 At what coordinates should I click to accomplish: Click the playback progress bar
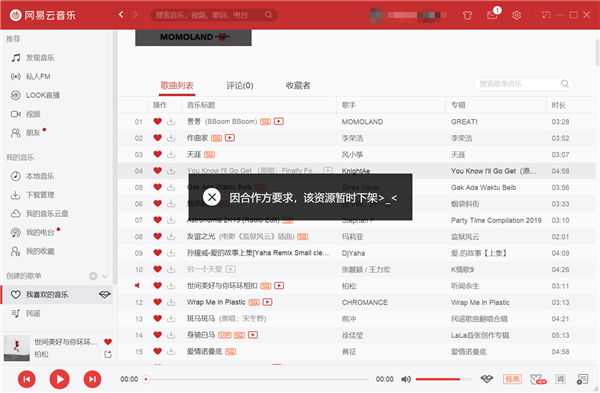pos(257,379)
